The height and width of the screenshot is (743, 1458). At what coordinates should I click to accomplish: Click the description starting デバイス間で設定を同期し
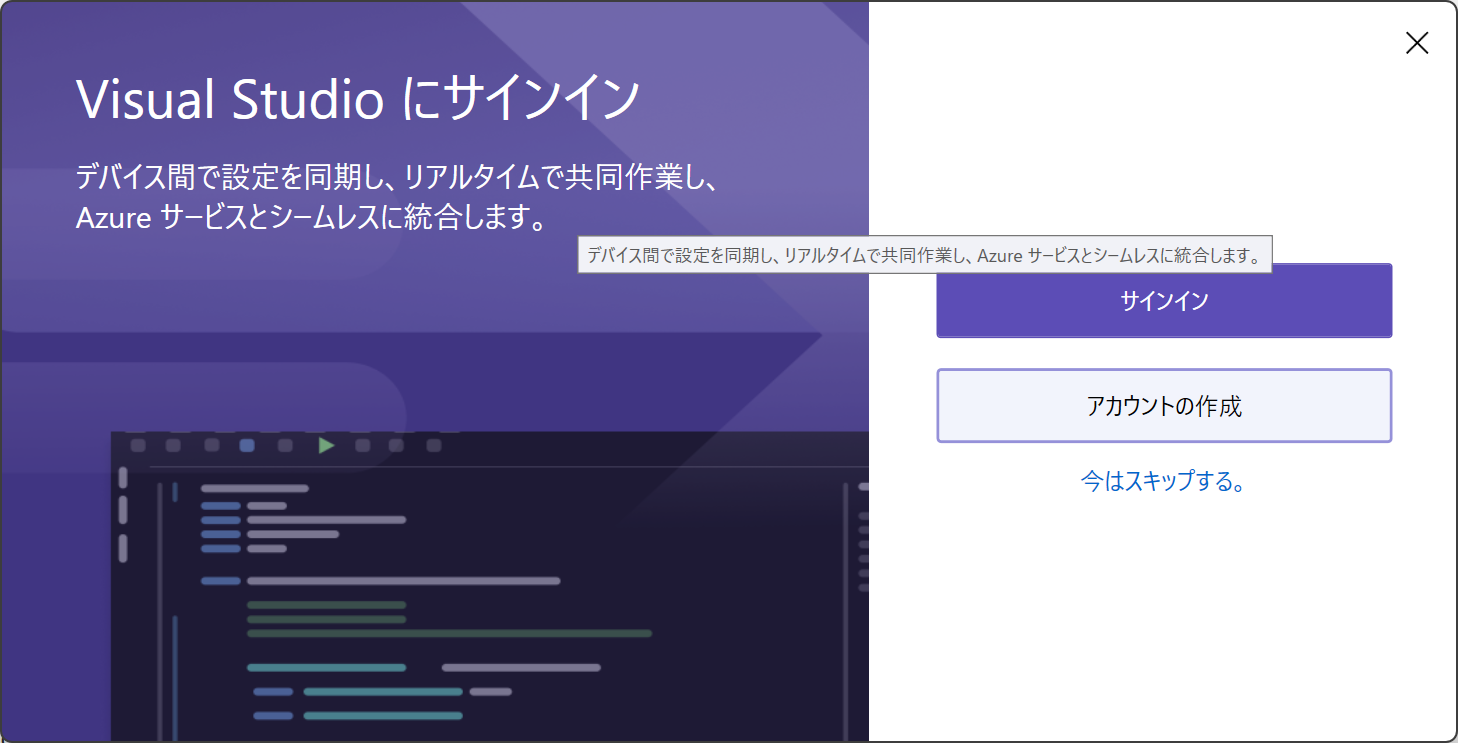point(398,197)
